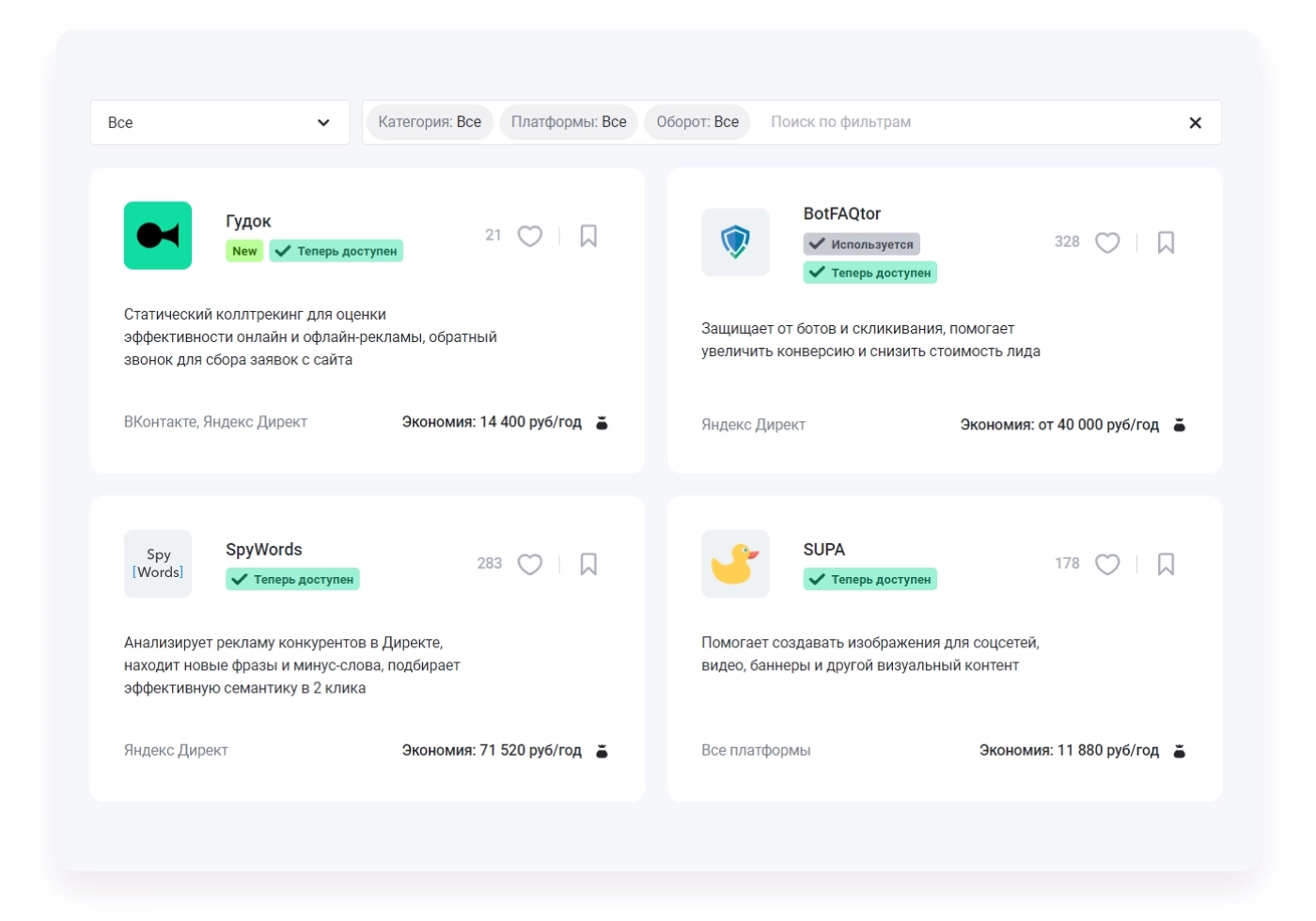Open the Гудок service logo icon
This screenshot has height=921, width=1316.
(x=157, y=235)
